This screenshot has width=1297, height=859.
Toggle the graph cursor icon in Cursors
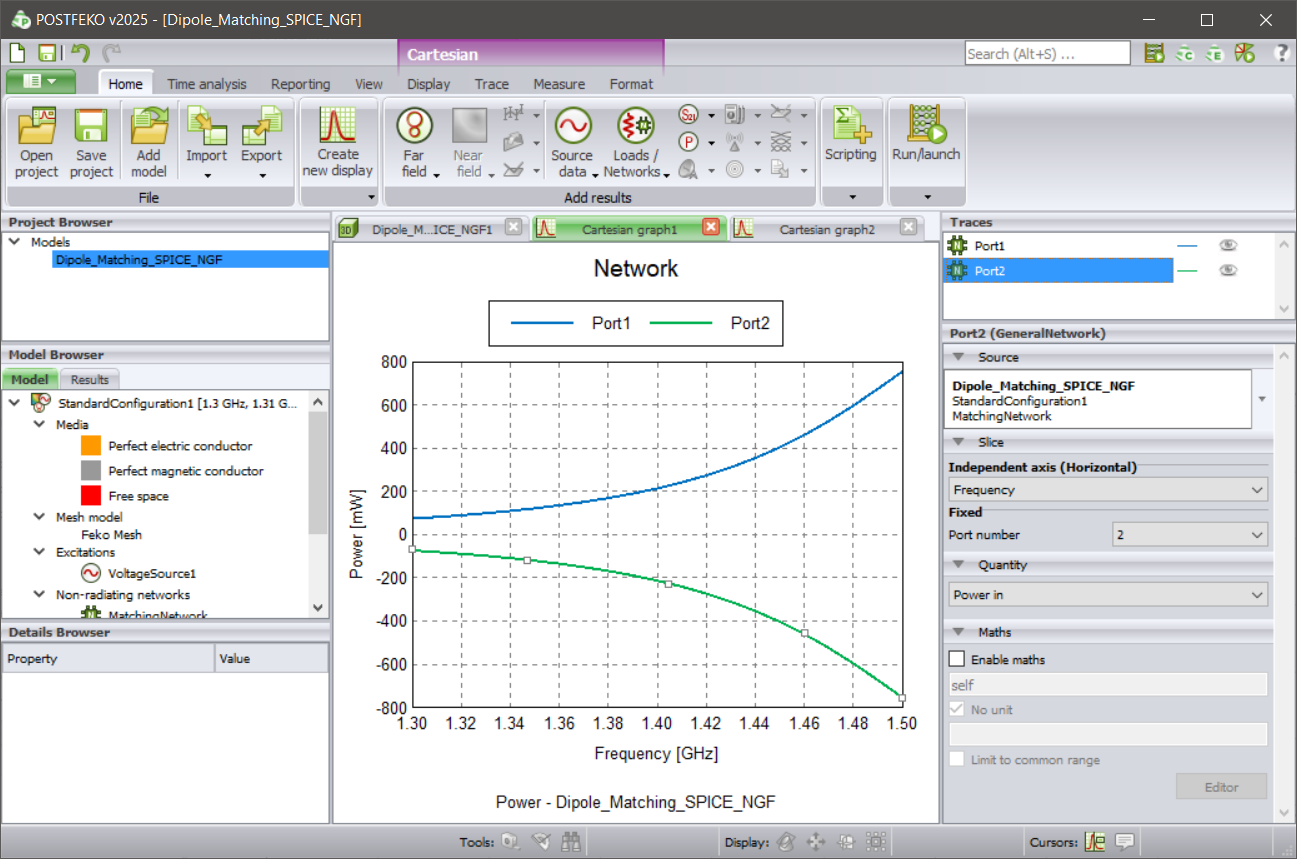click(1094, 842)
